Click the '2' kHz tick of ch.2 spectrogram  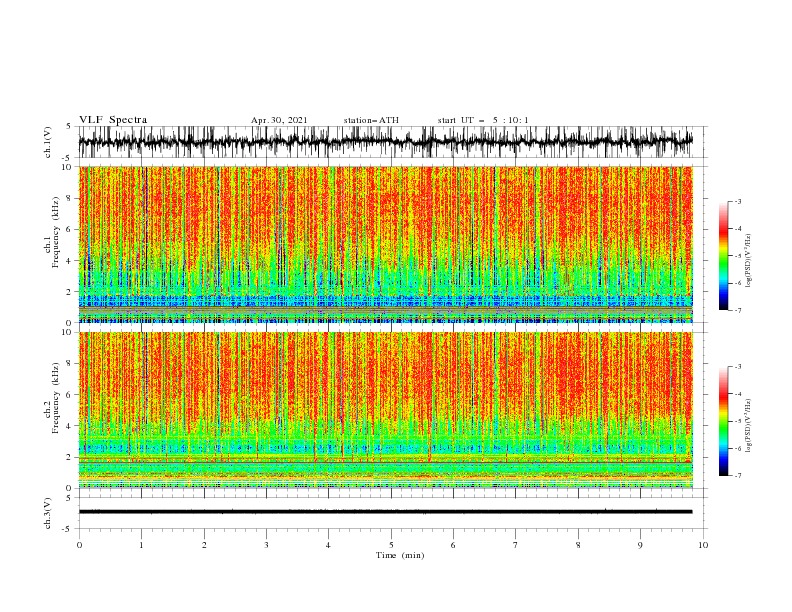pyautogui.click(x=68, y=457)
